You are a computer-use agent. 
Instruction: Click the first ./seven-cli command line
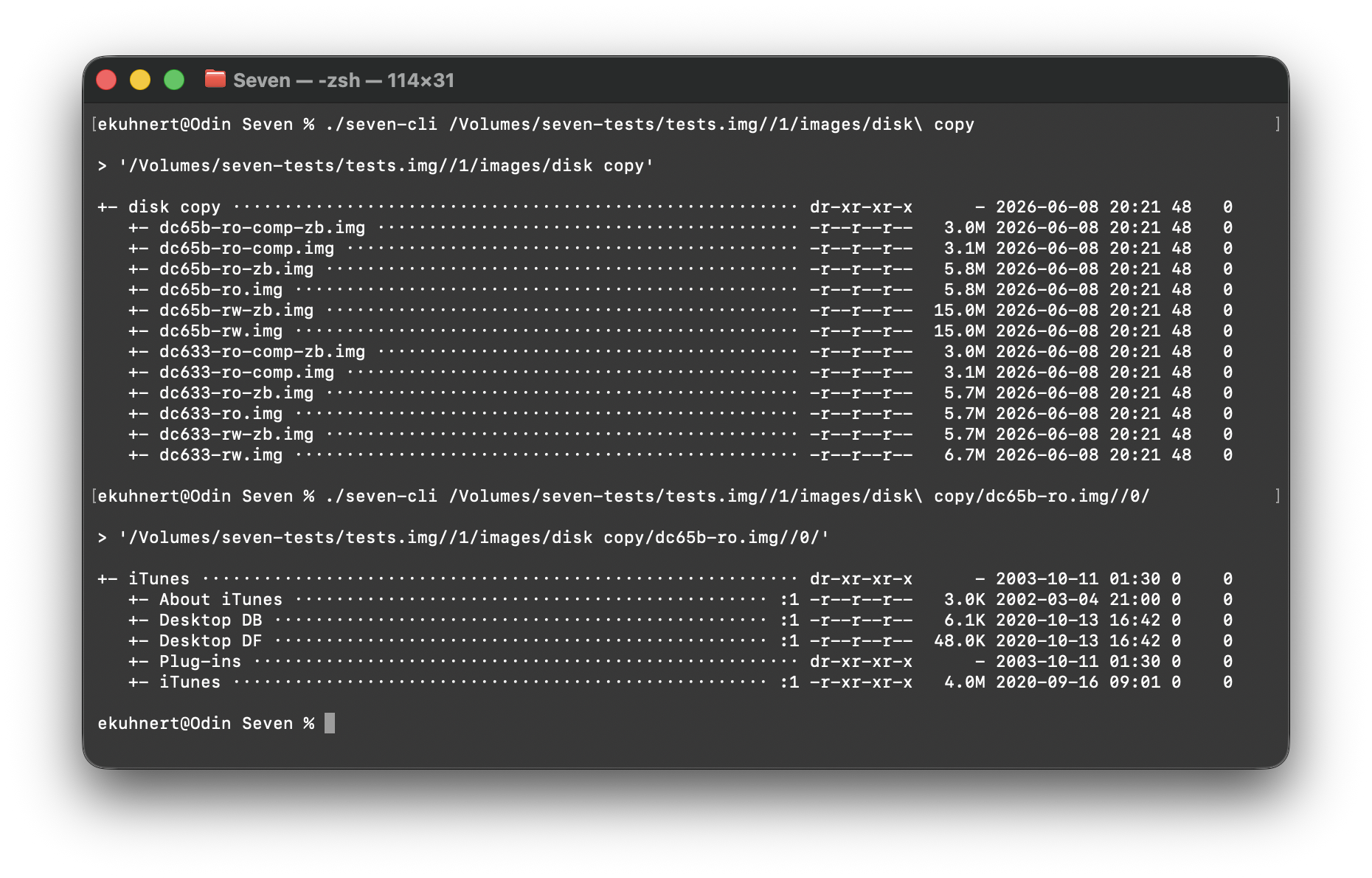(536, 125)
